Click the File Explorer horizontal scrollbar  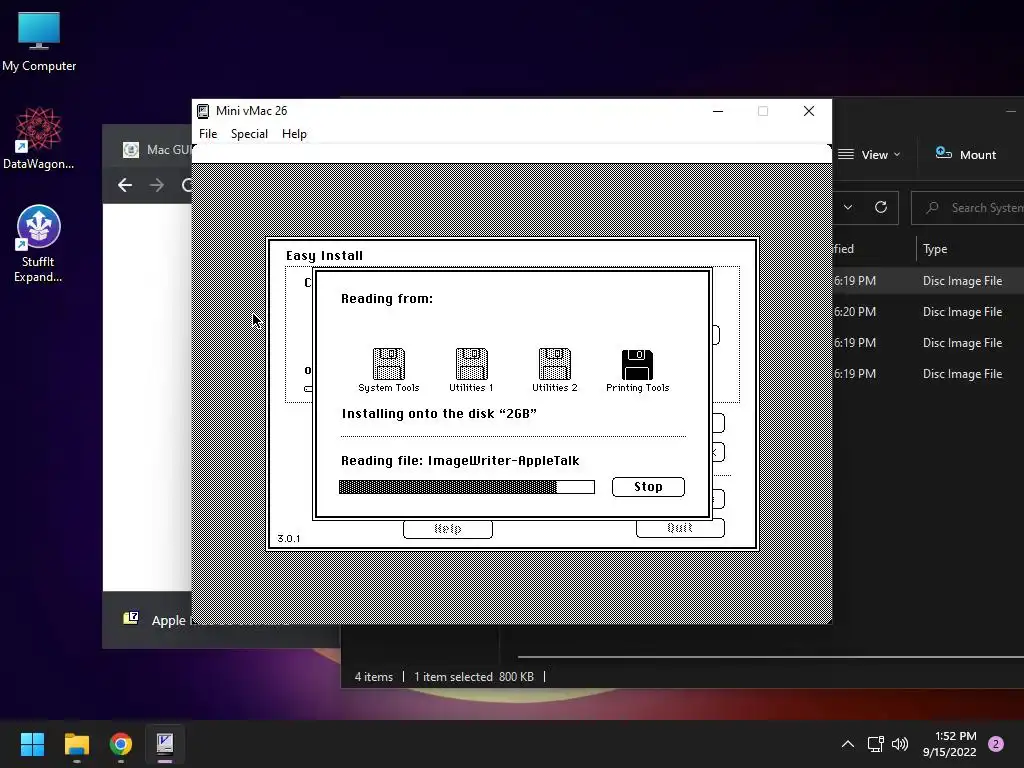pyautogui.click(x=771, y=657)
